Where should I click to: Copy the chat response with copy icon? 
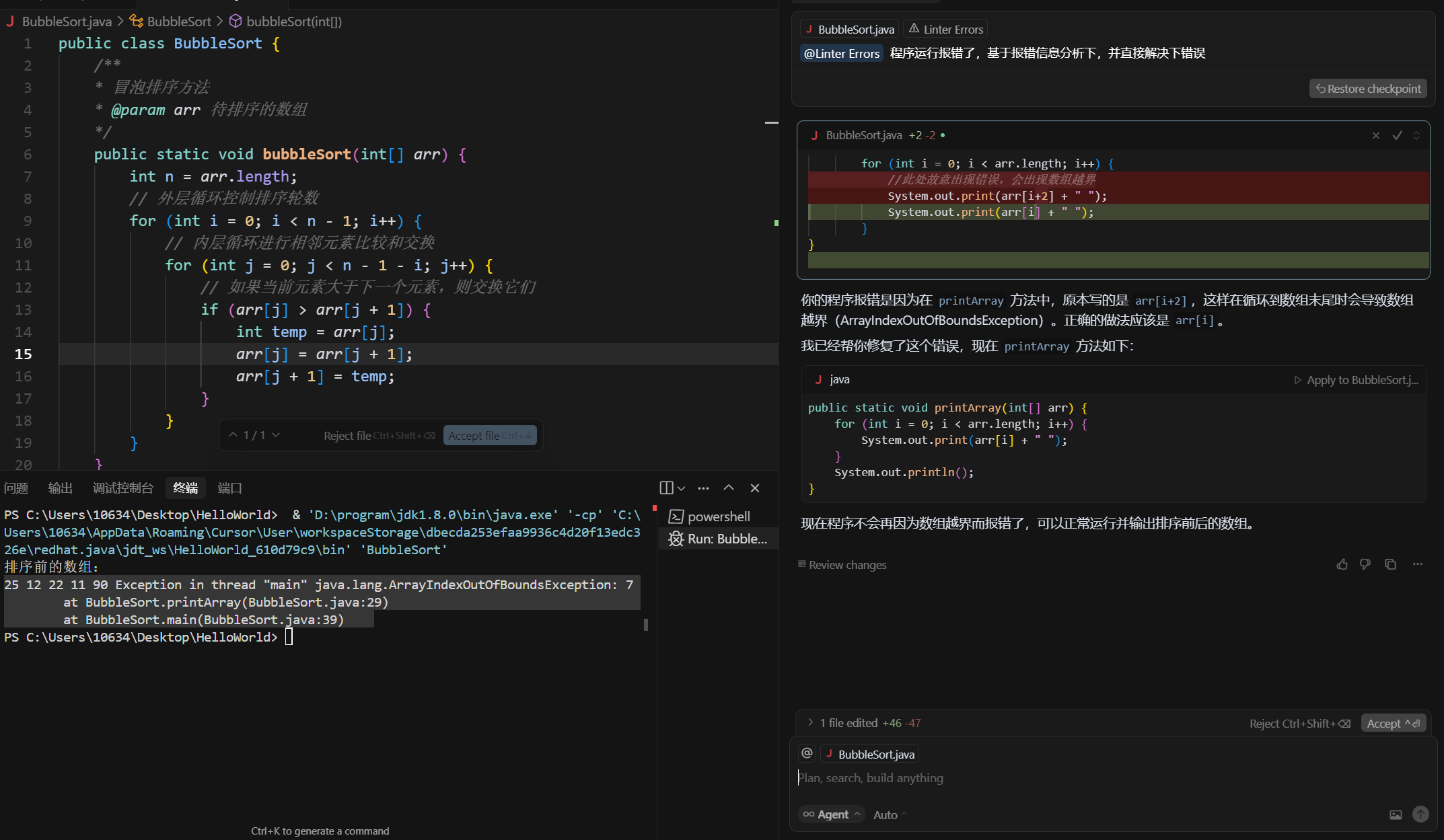[x=1390, y=564]
